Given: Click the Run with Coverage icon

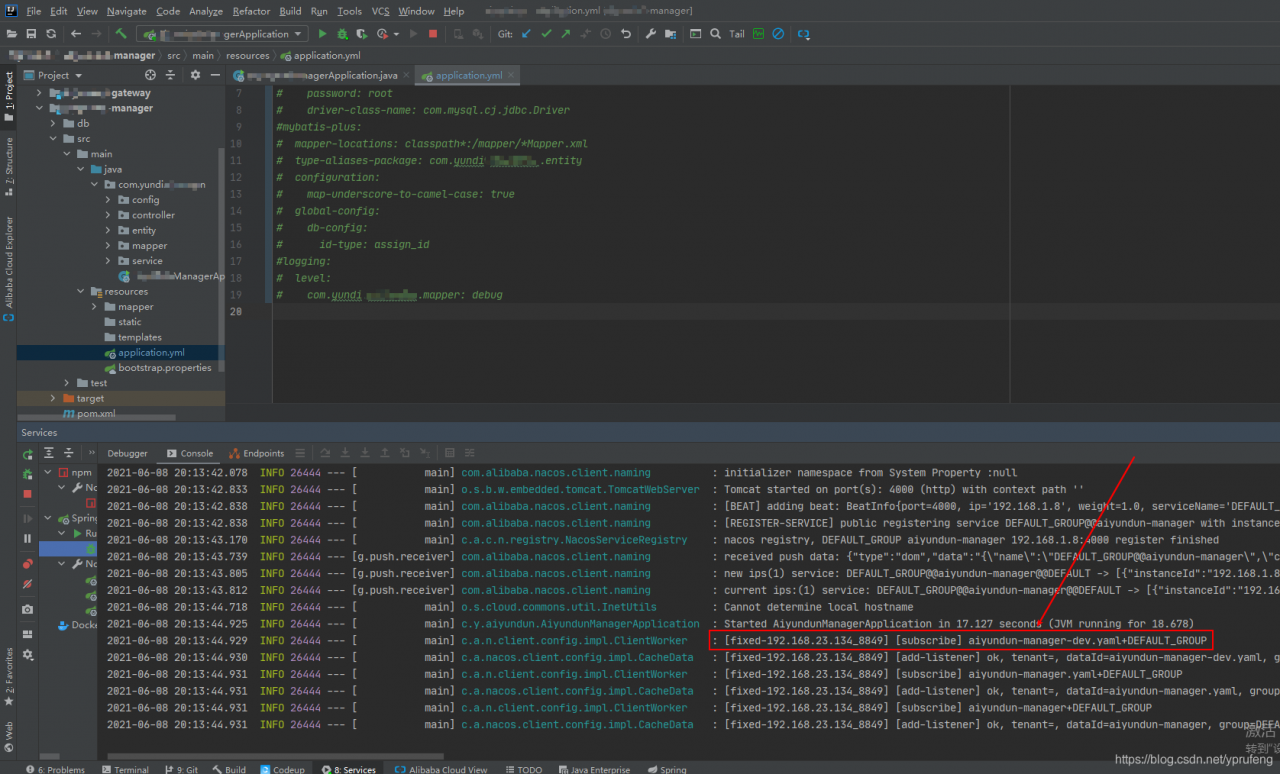Looking at the screenshot, I should coord(362,34).
